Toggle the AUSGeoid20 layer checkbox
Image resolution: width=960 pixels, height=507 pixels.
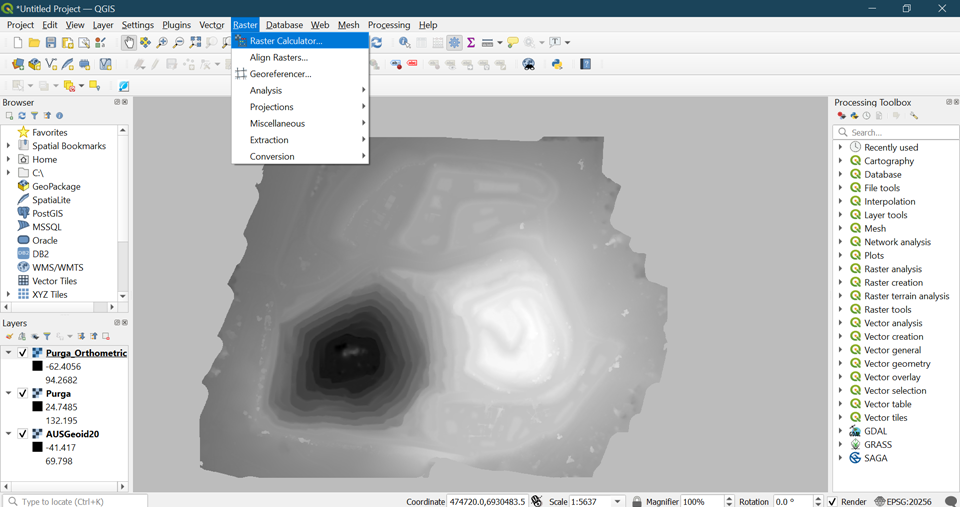coord(23,434)
